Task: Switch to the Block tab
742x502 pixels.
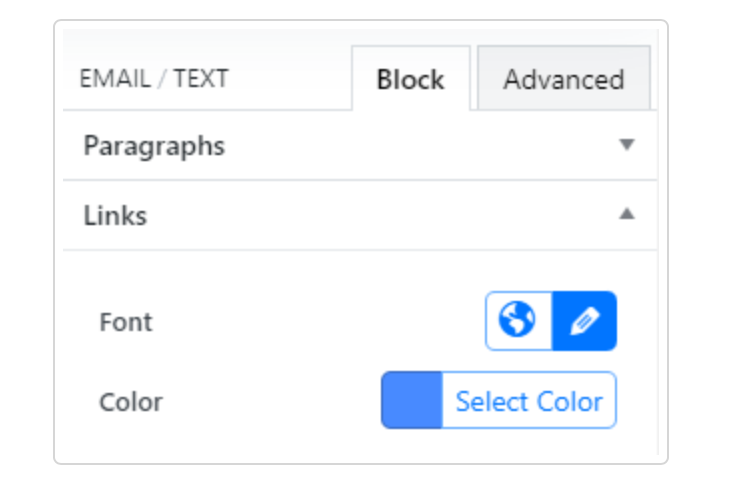Action: [x=410, y=79]
